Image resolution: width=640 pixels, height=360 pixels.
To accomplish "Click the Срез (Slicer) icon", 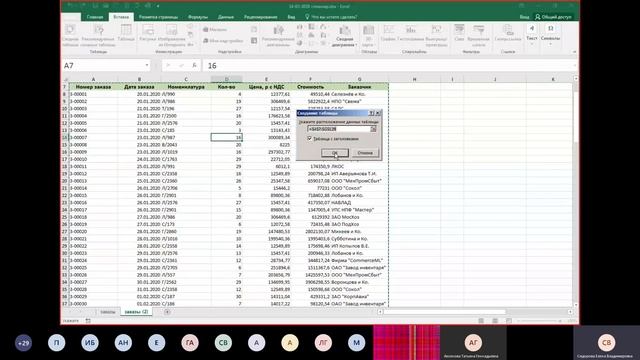I will 459,33.
